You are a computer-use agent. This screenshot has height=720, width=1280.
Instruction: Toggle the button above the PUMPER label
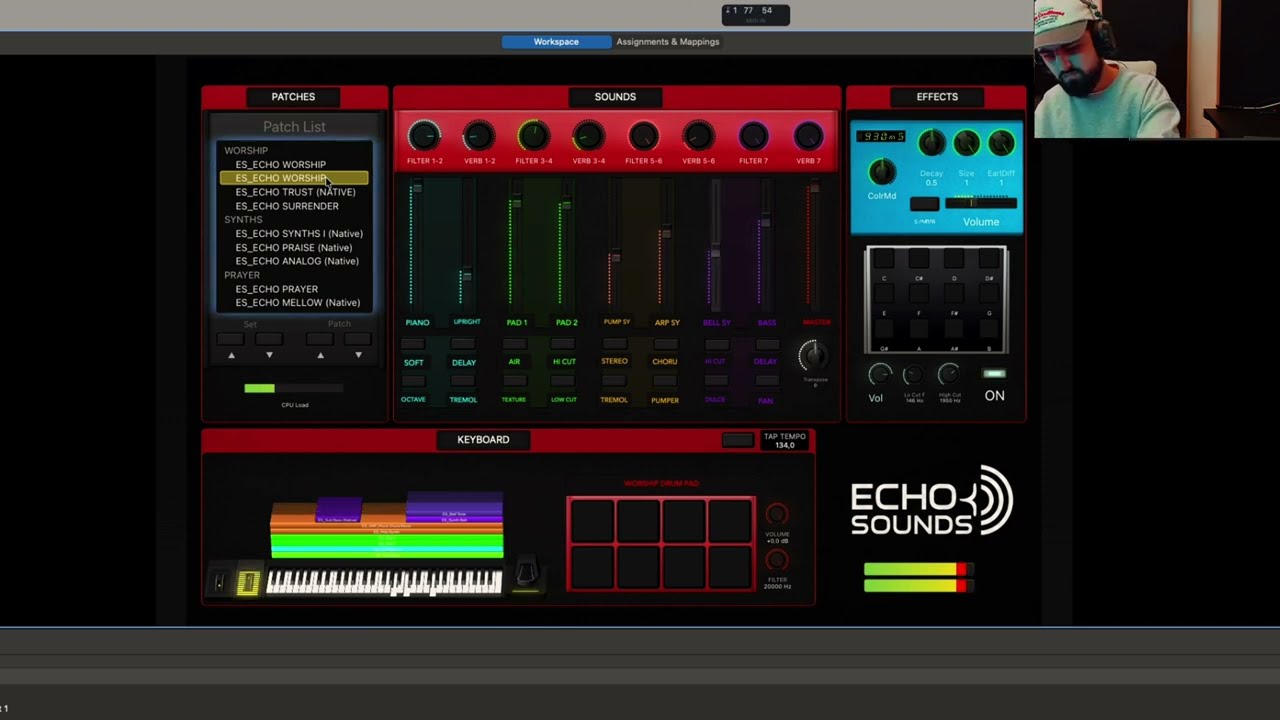point(665,381)
